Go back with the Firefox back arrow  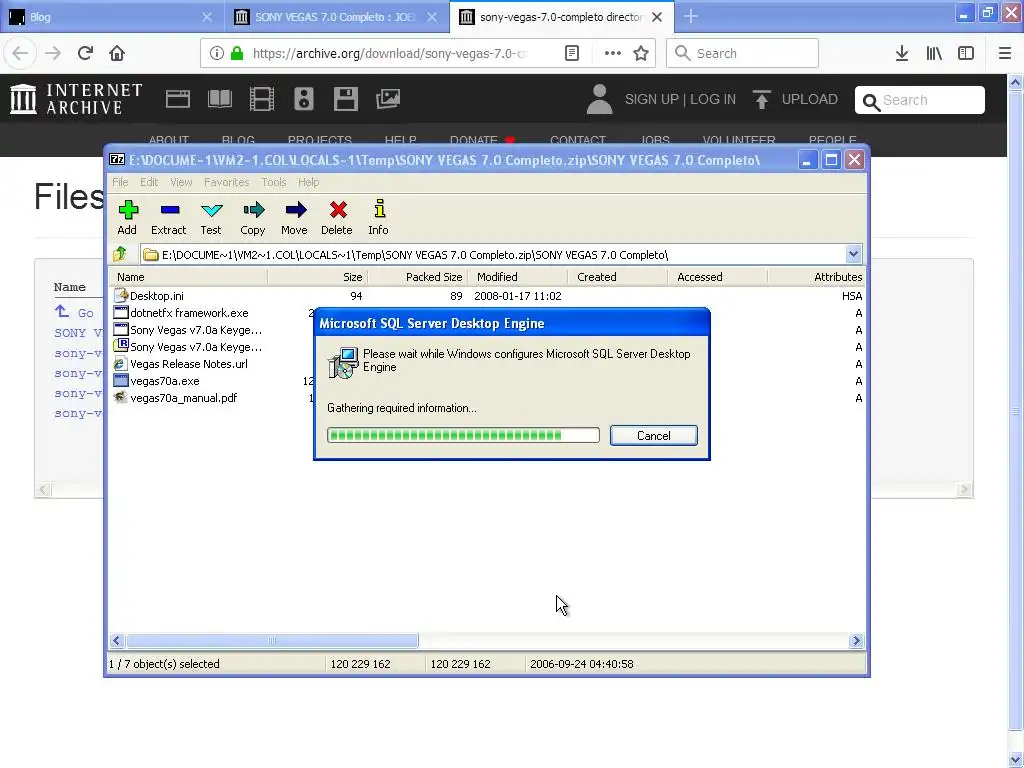(20, 53)
